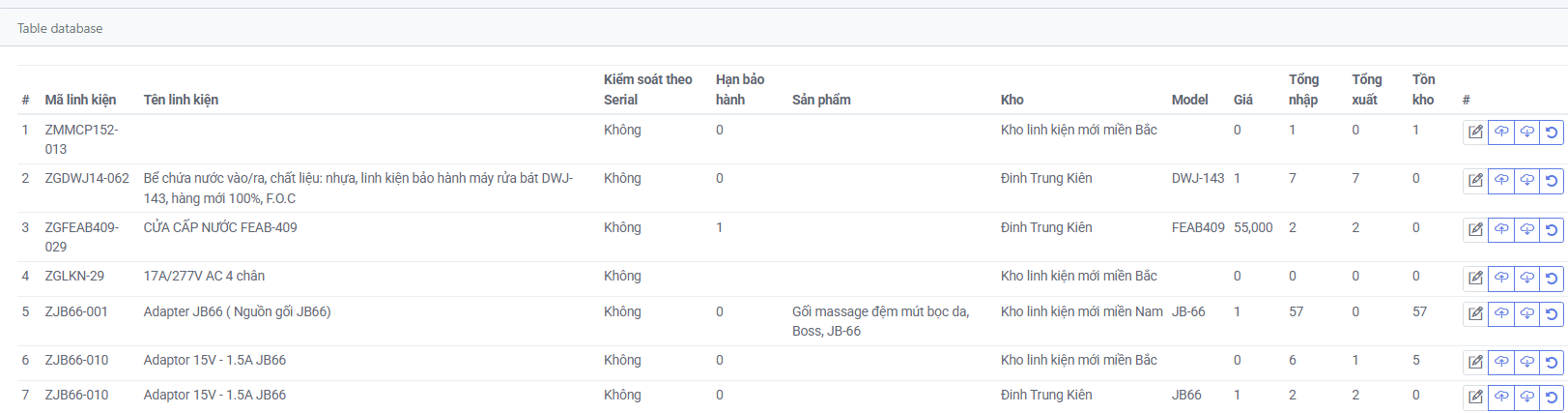The image size is (1568, 413).
Task: Click the undo arrow icon for ZGLKN-29 row
Action: (1552, 278)
